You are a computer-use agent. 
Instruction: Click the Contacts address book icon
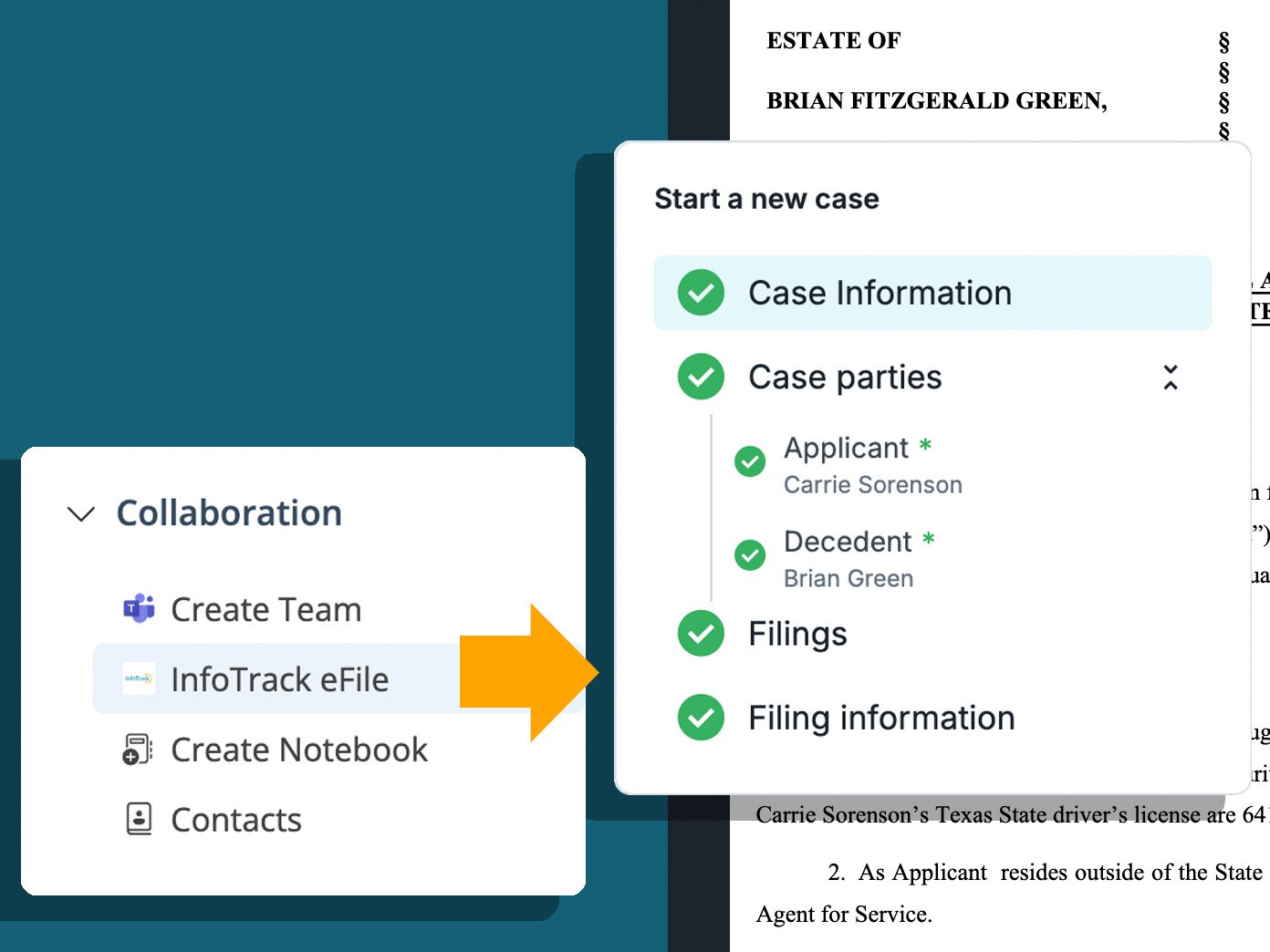(x=137, y=819)
